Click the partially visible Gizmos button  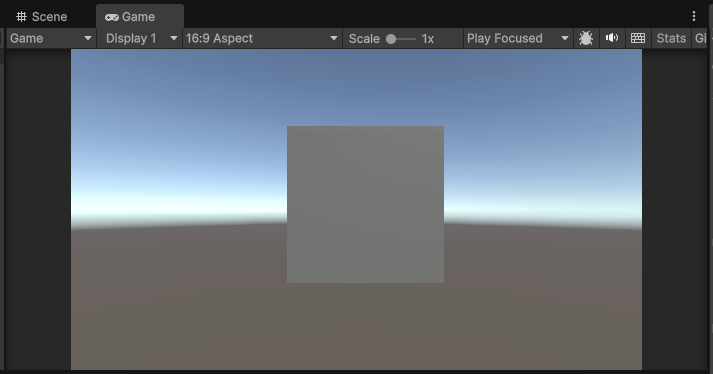[700, 38]
